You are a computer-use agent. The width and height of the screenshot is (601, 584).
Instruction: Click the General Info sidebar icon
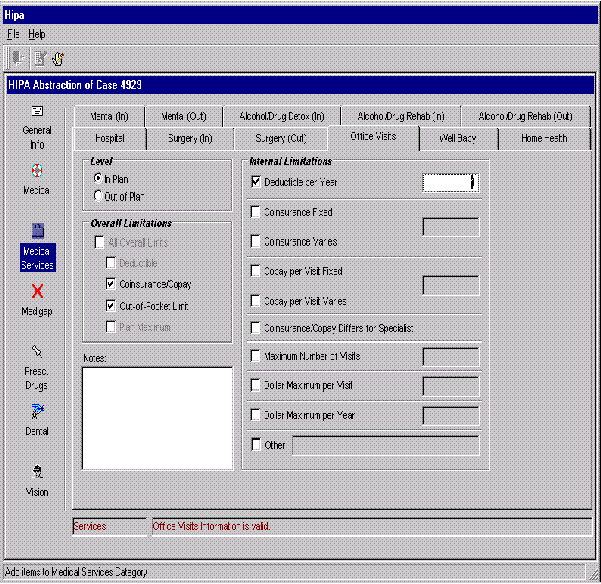pos(37,112)
